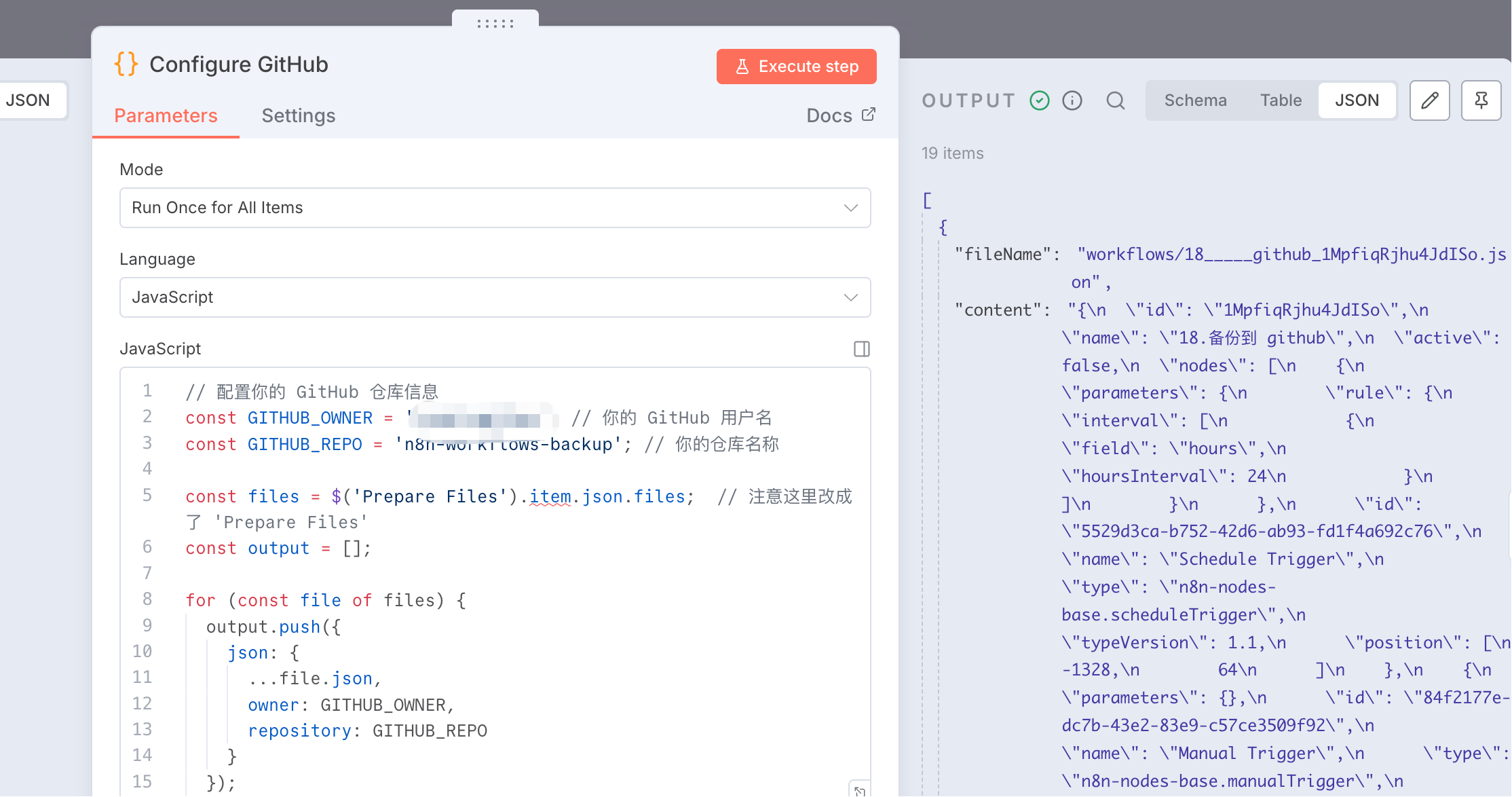Click the code editor resize corner icon
The height and width of the screenshot is (797, 1512).
(x=860, y=790)
